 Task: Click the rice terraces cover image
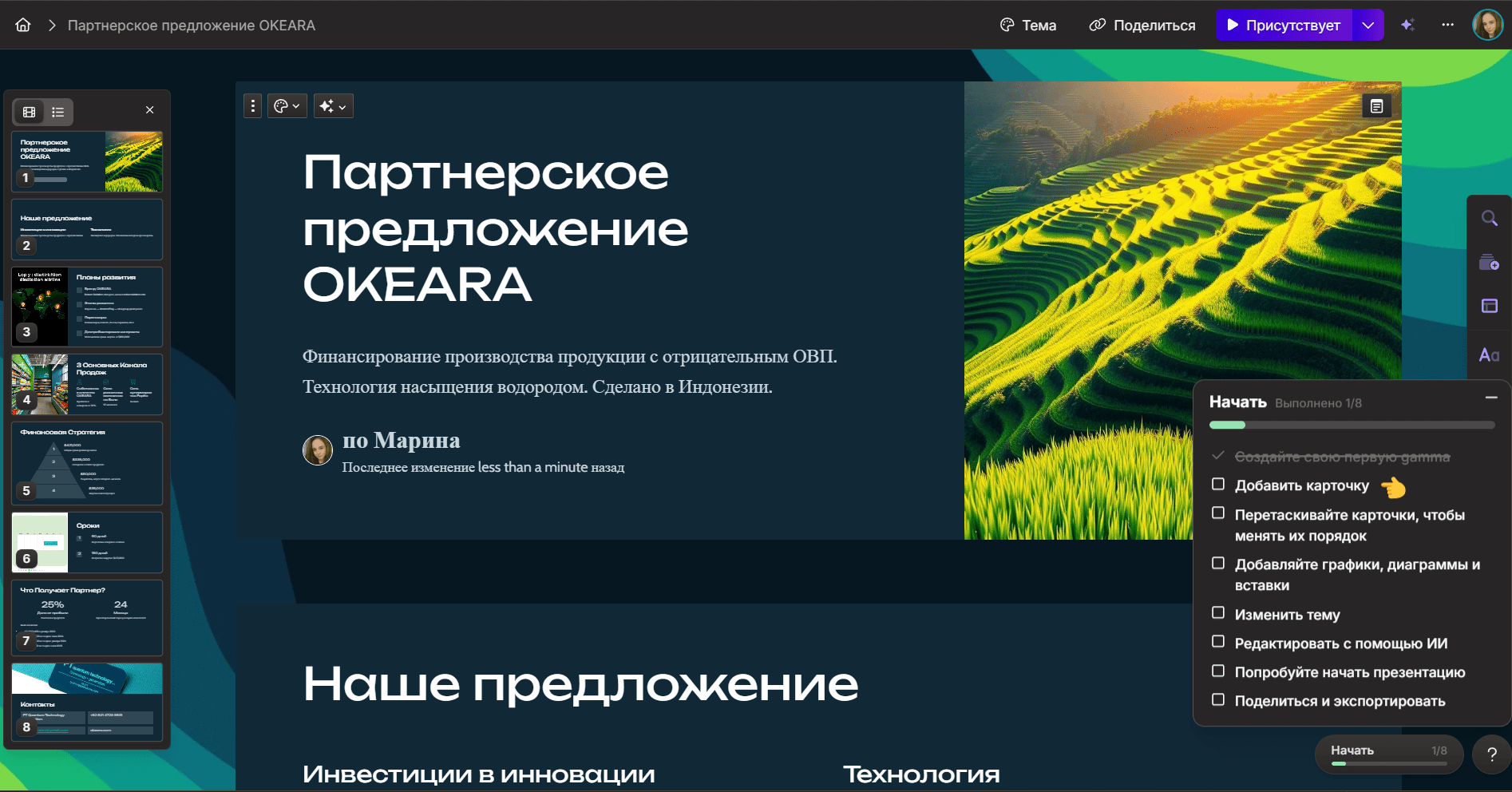point(1182,311)
